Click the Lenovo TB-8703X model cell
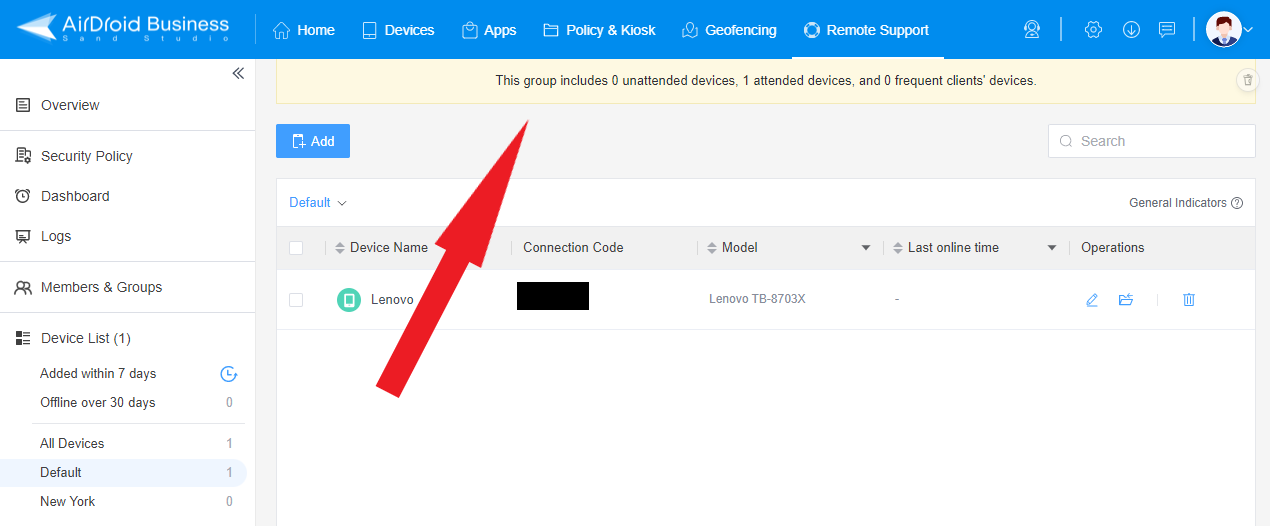This screenshot has height=526, width=1270. [757, 299]
